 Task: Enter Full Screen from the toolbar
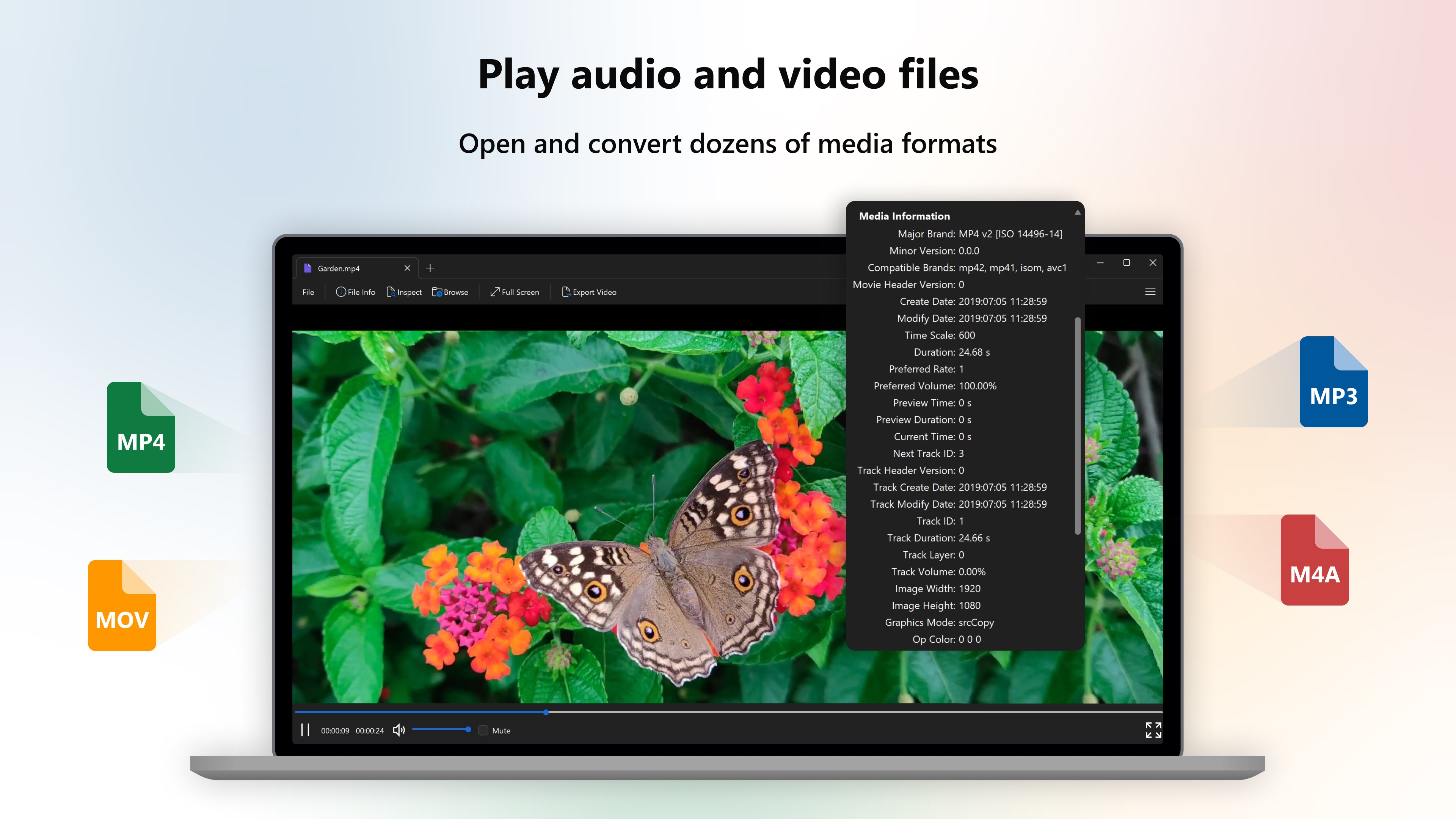[515, 292]
